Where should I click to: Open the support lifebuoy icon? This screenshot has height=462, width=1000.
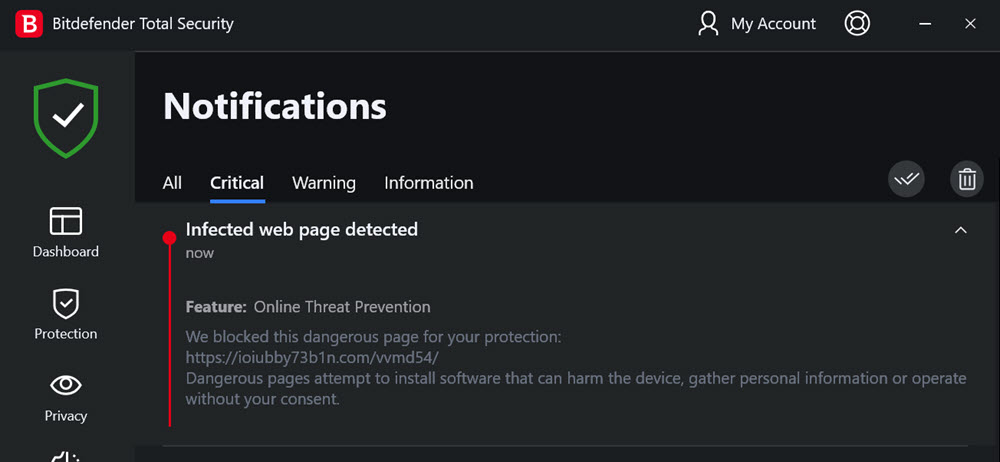click(x=857, y=24)
